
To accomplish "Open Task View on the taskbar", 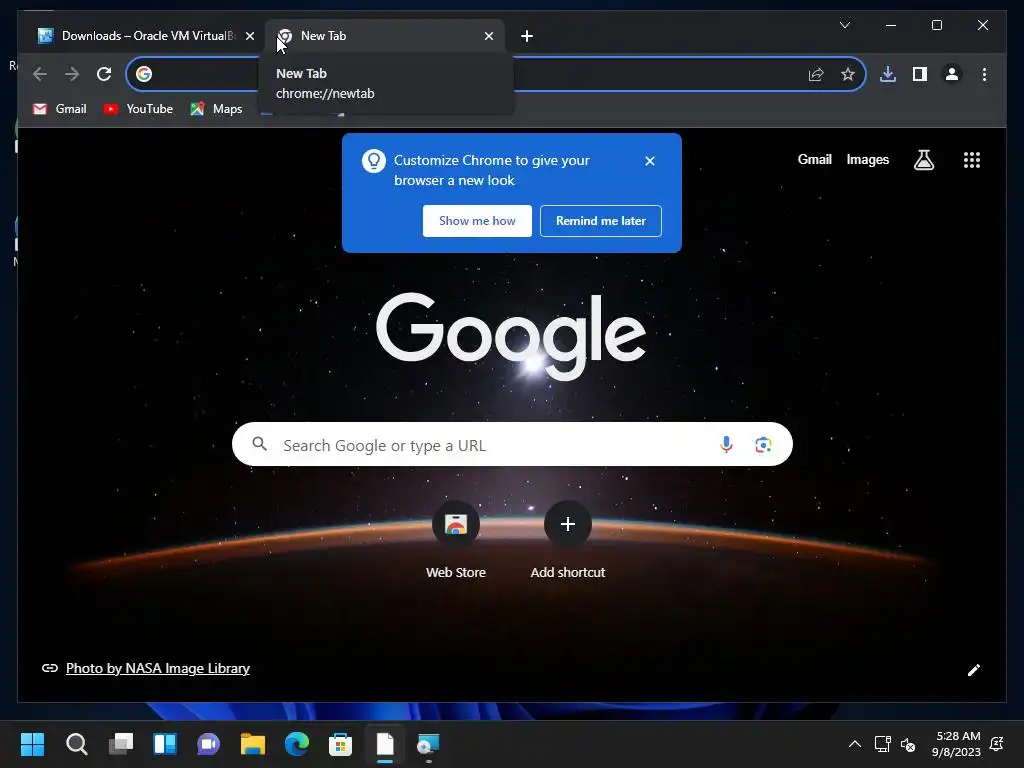I will click(121, 744).
